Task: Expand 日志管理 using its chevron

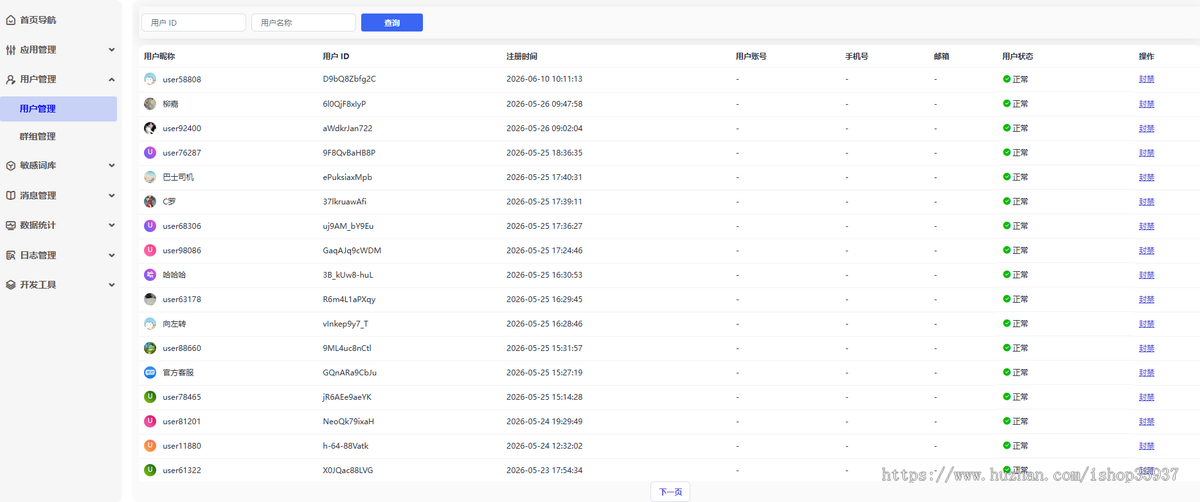Action: pyautogui.click(x=112, y=255)
